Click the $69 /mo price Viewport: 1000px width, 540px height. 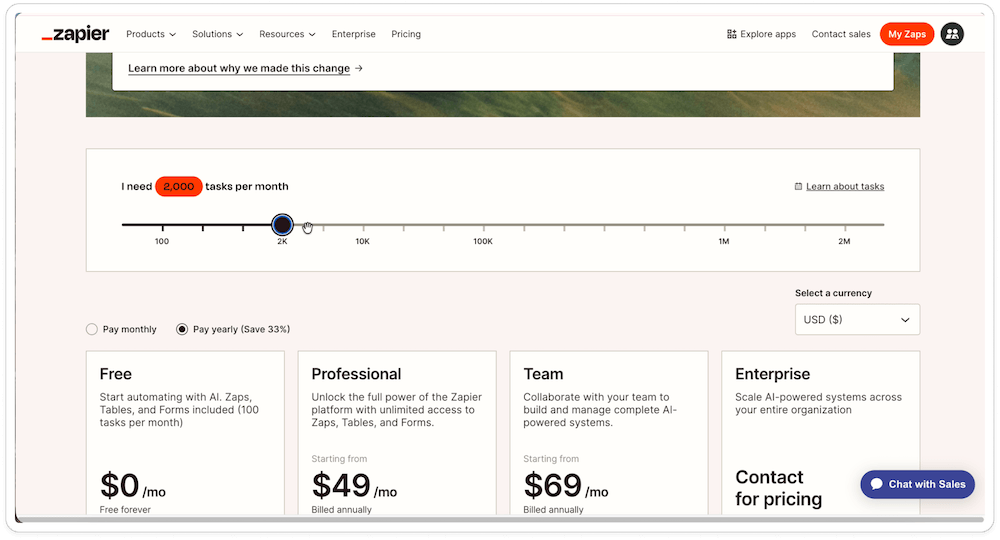pyautogui.click(x=566, y=486)
